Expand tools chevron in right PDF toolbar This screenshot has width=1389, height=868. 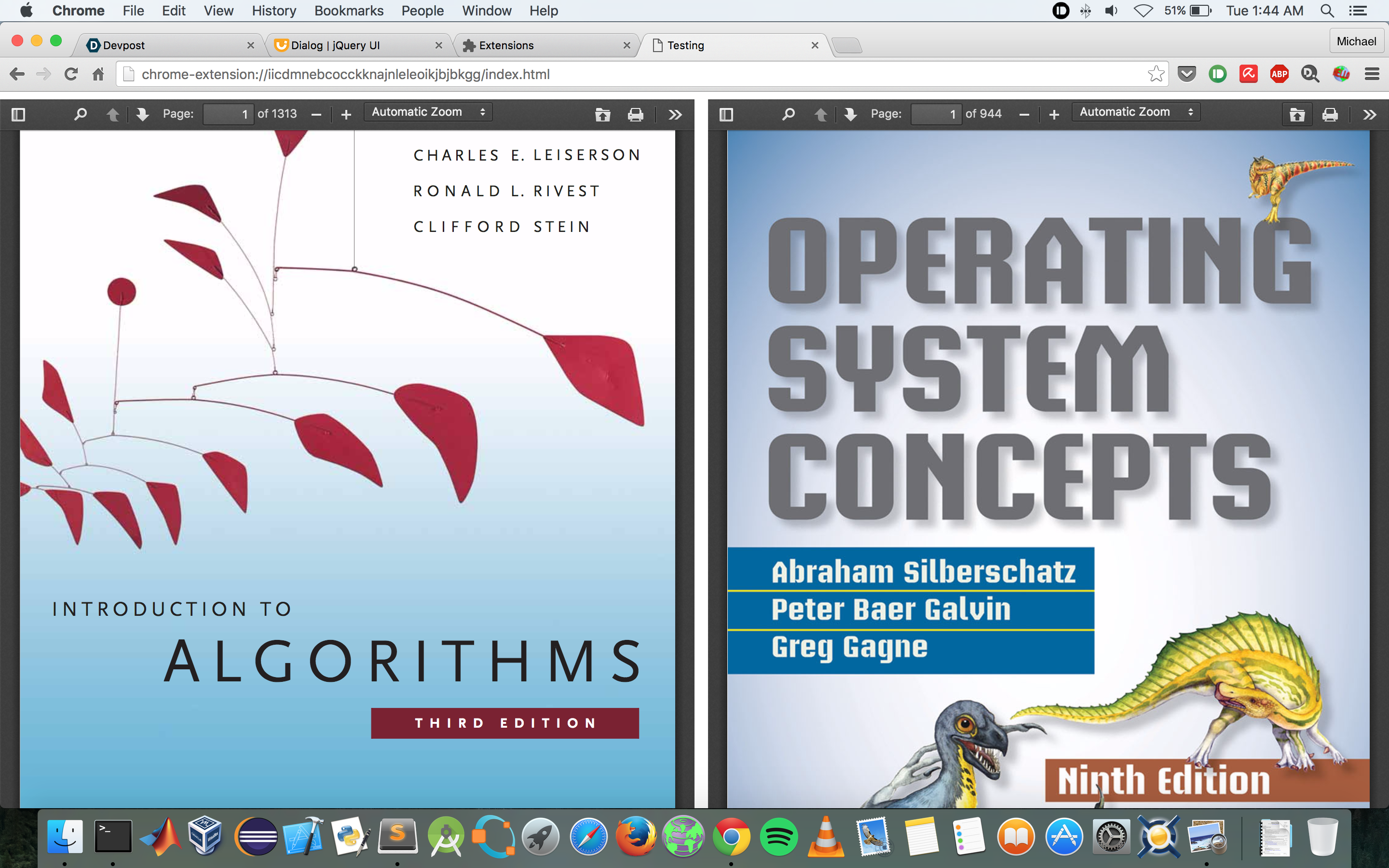[1370, 115]
